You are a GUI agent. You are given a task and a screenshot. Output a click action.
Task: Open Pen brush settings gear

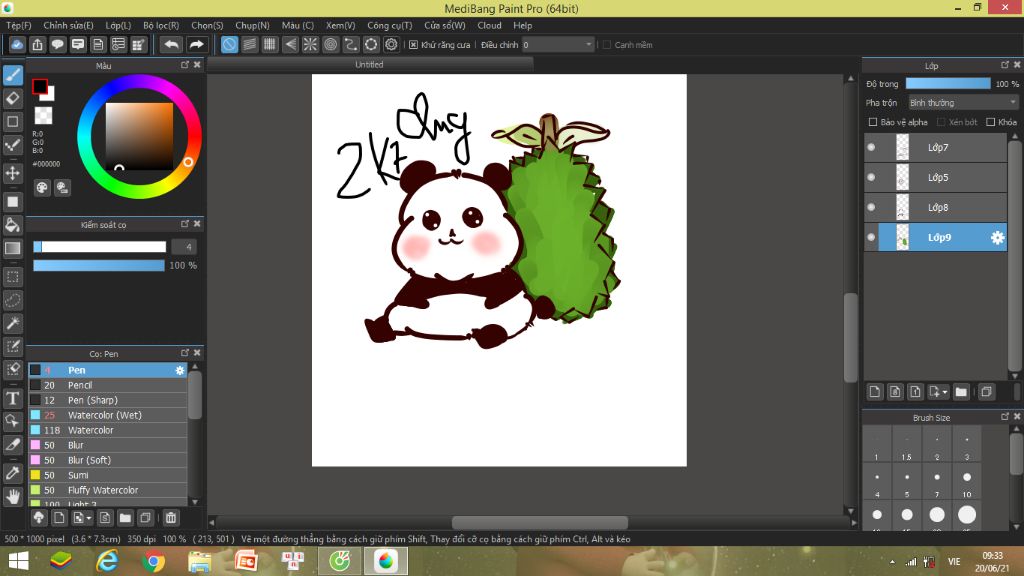tap(180, 370)
